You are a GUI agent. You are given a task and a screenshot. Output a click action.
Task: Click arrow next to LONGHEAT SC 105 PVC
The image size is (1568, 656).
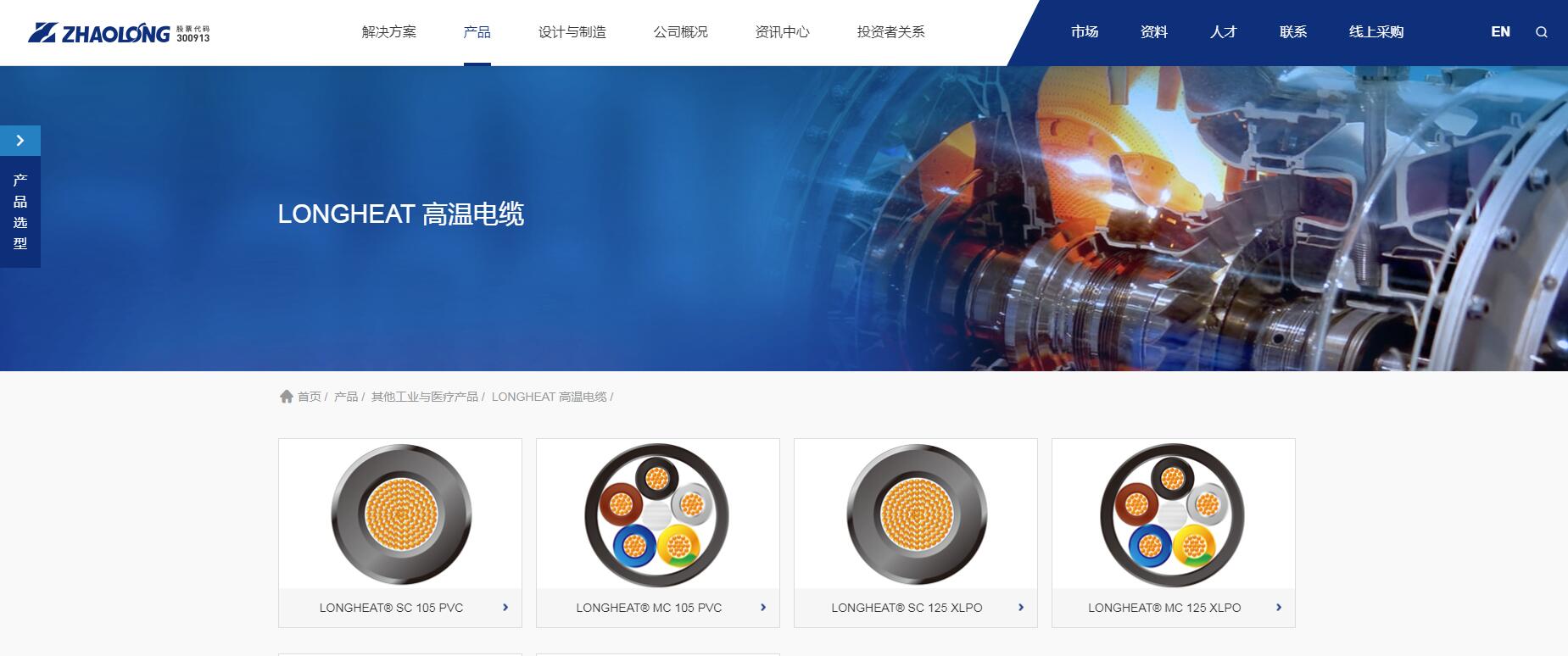[505, 607]
